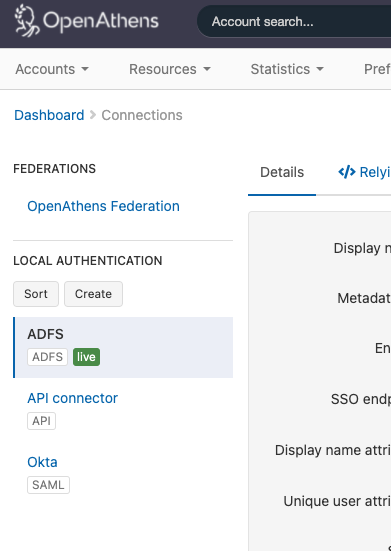Open the OpenAthens Federation link
Screen dimensions: 391x551
coord(103,206)
